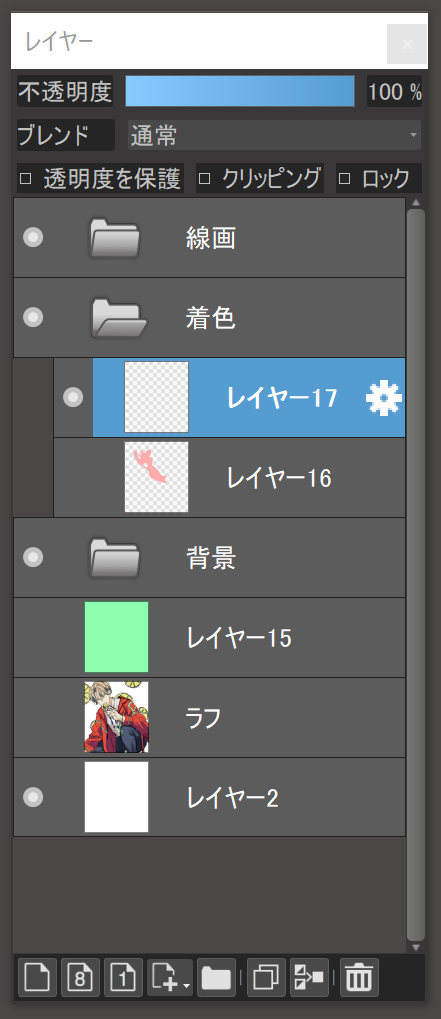Screen dimensions: 441x1019
Task: Create a new layer folder icon
Action: click(x=217, y=977)
